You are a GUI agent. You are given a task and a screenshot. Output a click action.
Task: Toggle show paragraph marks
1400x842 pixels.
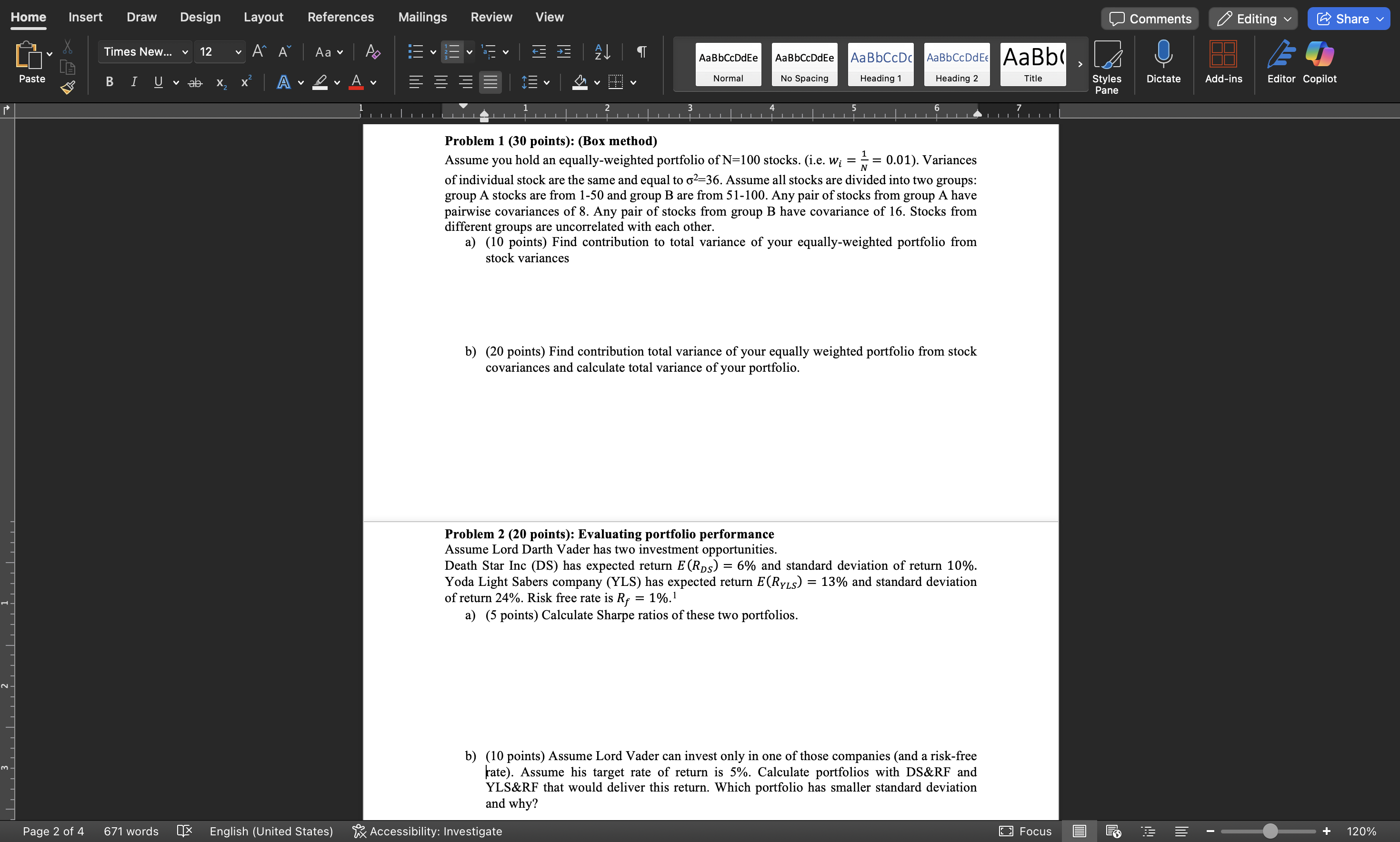point(641,51)
